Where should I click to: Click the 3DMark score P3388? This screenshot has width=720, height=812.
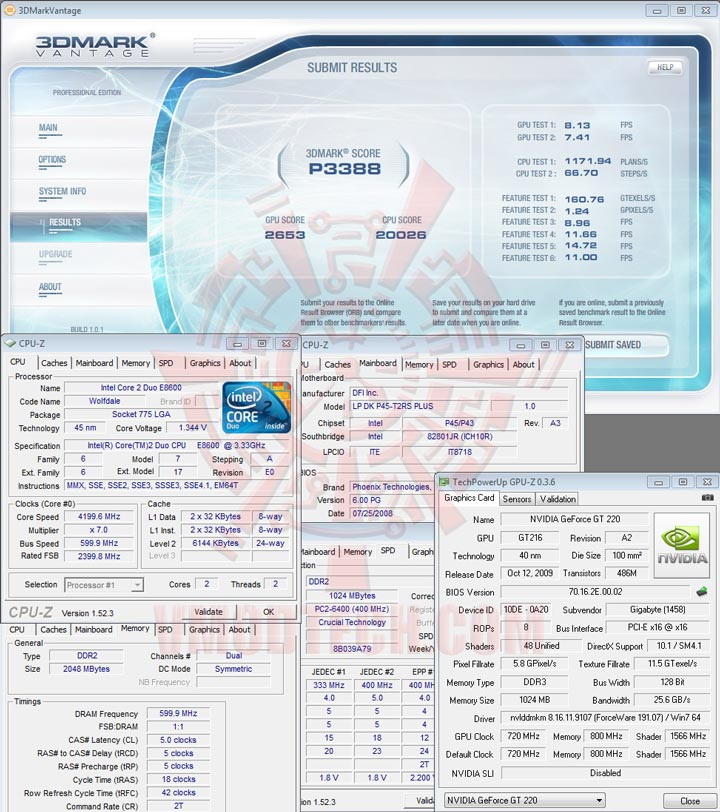pyautogui.click(x=344, y=169)
